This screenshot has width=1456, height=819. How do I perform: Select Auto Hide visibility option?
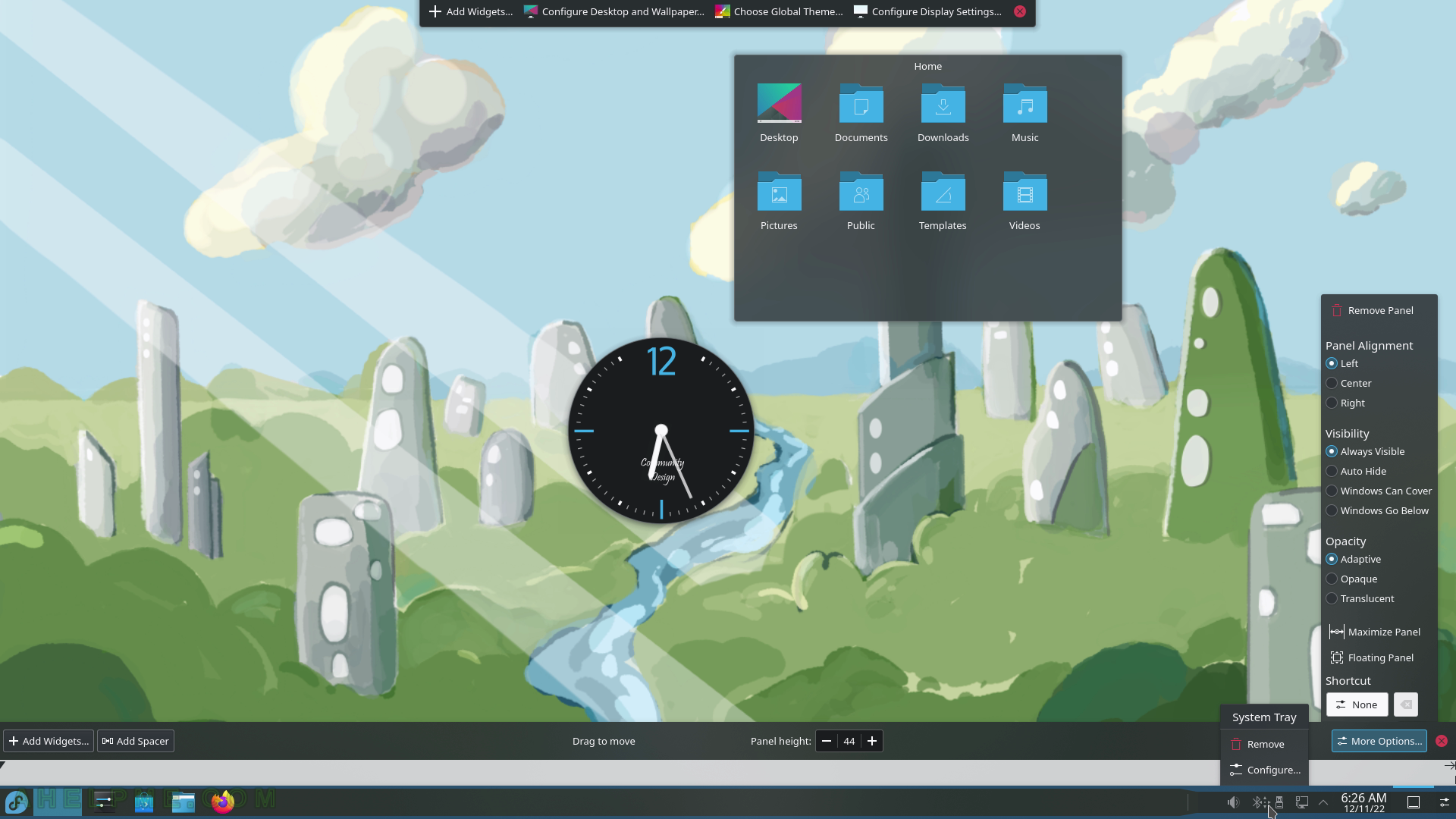pyautogui.click(x=1356, y=471)
